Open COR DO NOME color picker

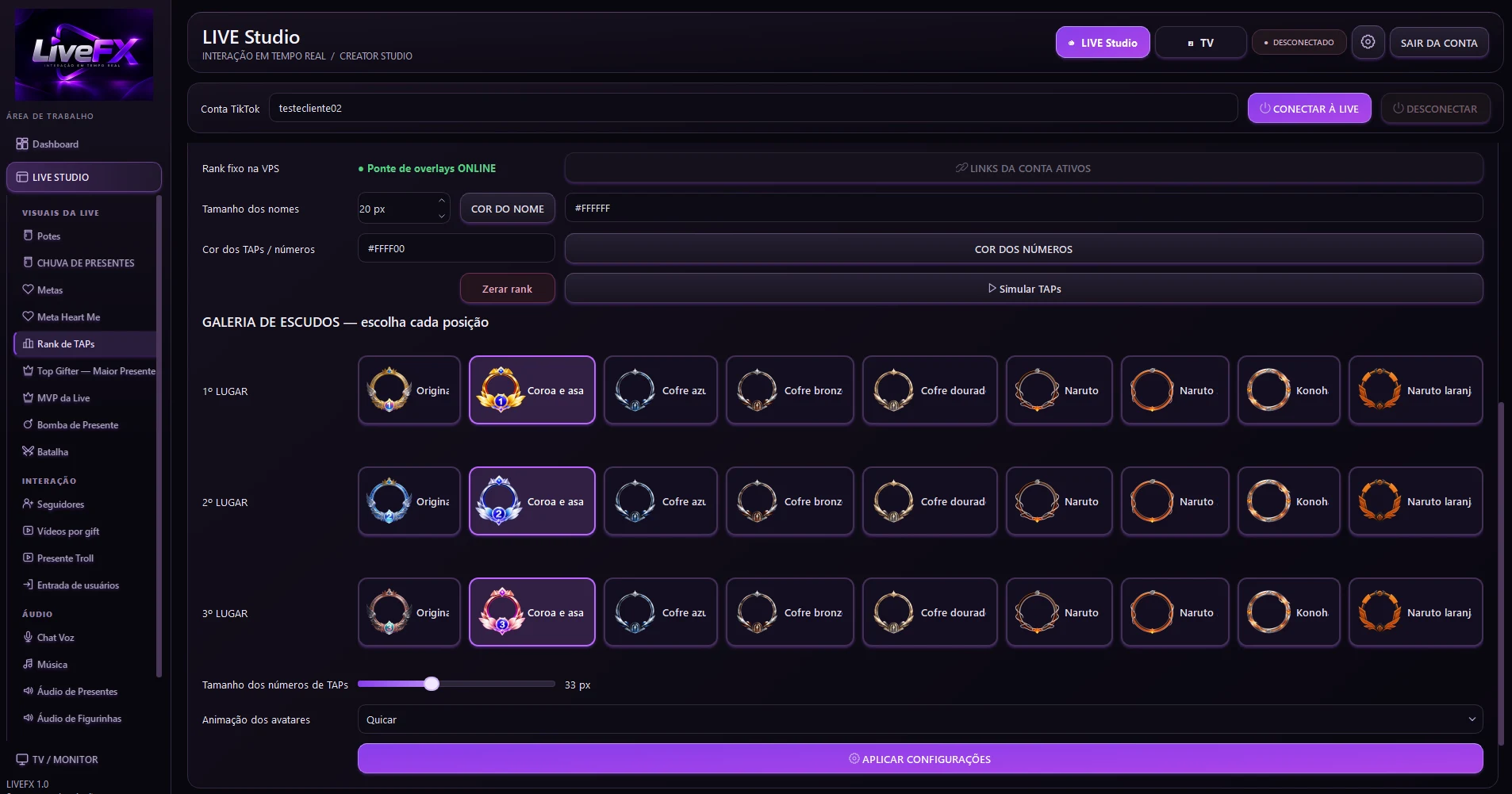[x=508, y=209]
